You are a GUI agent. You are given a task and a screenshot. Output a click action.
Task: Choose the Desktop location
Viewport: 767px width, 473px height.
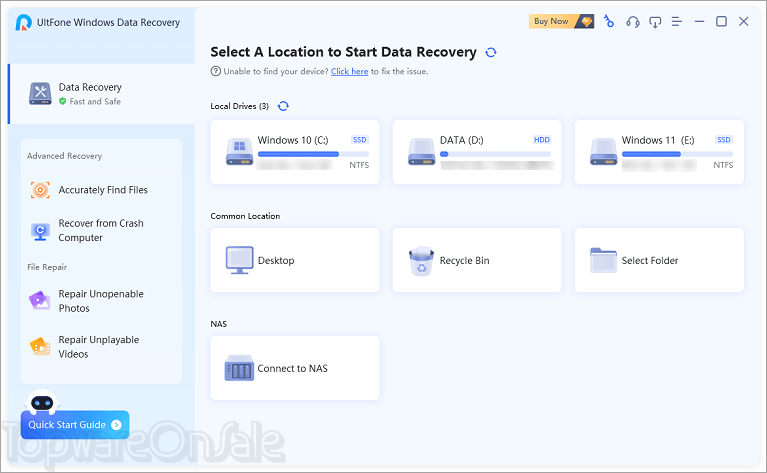tap(295, 260)
